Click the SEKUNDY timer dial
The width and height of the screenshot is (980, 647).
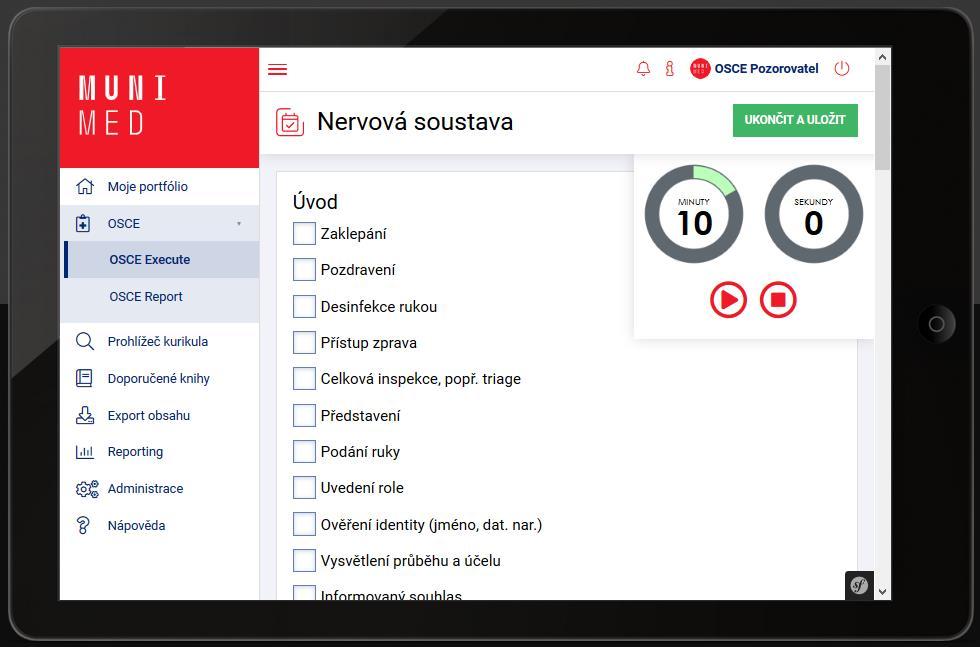[814, 214]
